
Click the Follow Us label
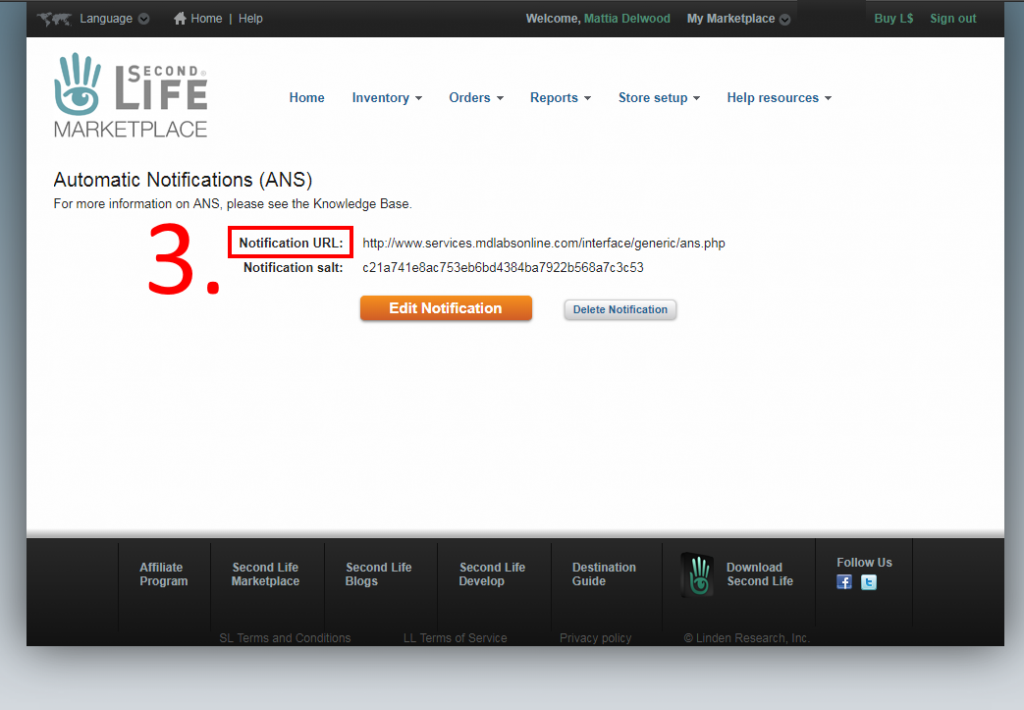click(864, 562)
